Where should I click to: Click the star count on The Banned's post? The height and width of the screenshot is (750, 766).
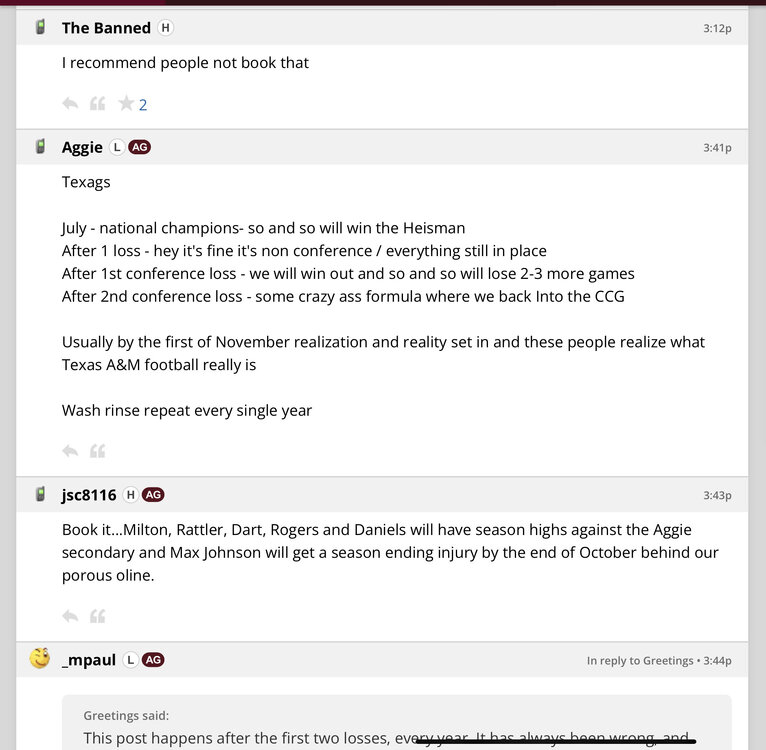(x=143, y=104)
